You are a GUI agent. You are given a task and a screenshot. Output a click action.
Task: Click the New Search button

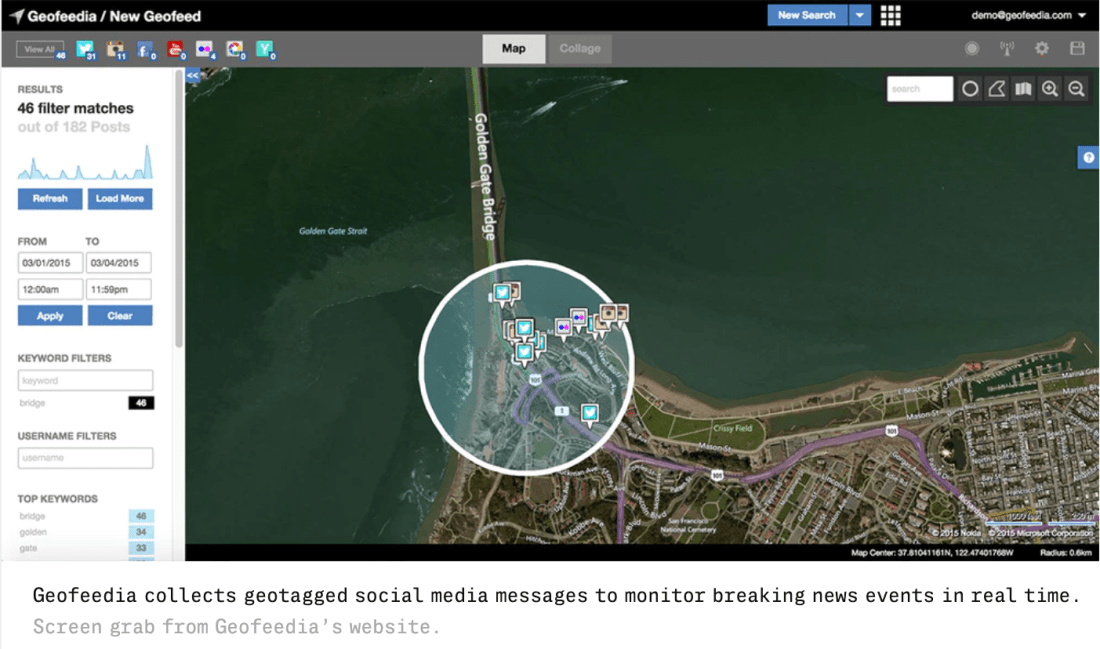point(807,15)
